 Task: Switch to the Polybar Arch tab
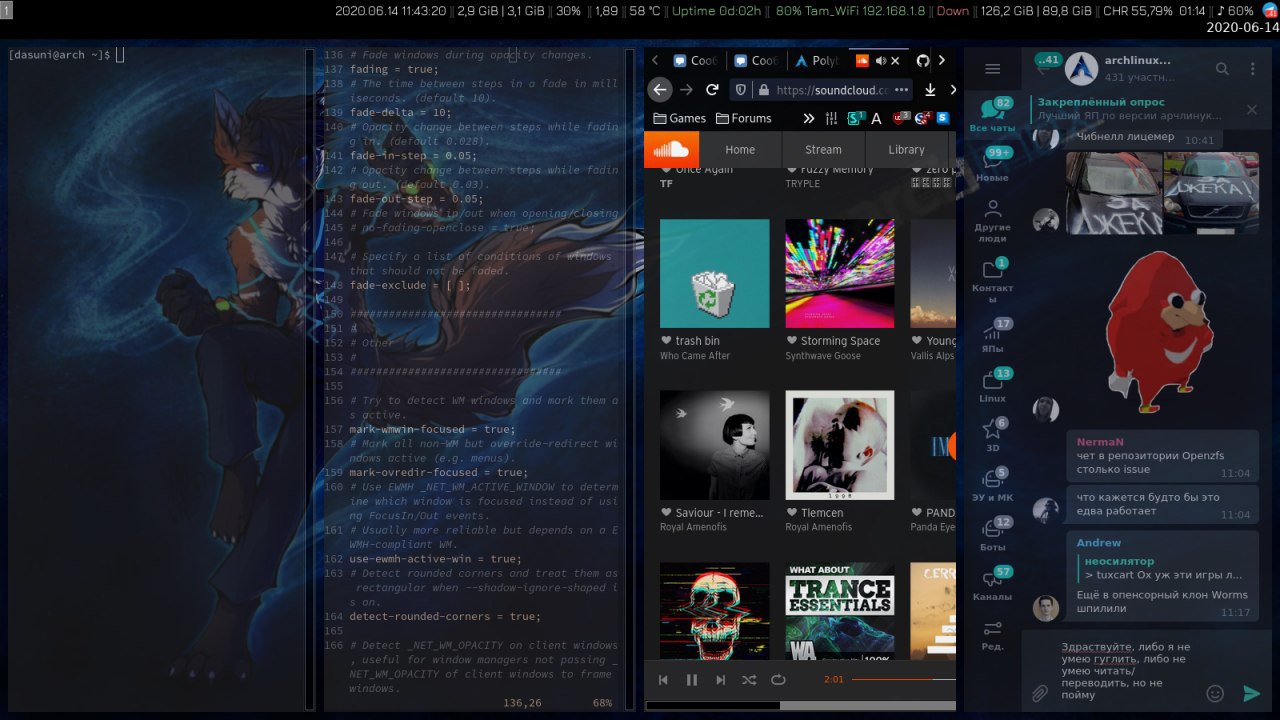click(x=818, y=61)
